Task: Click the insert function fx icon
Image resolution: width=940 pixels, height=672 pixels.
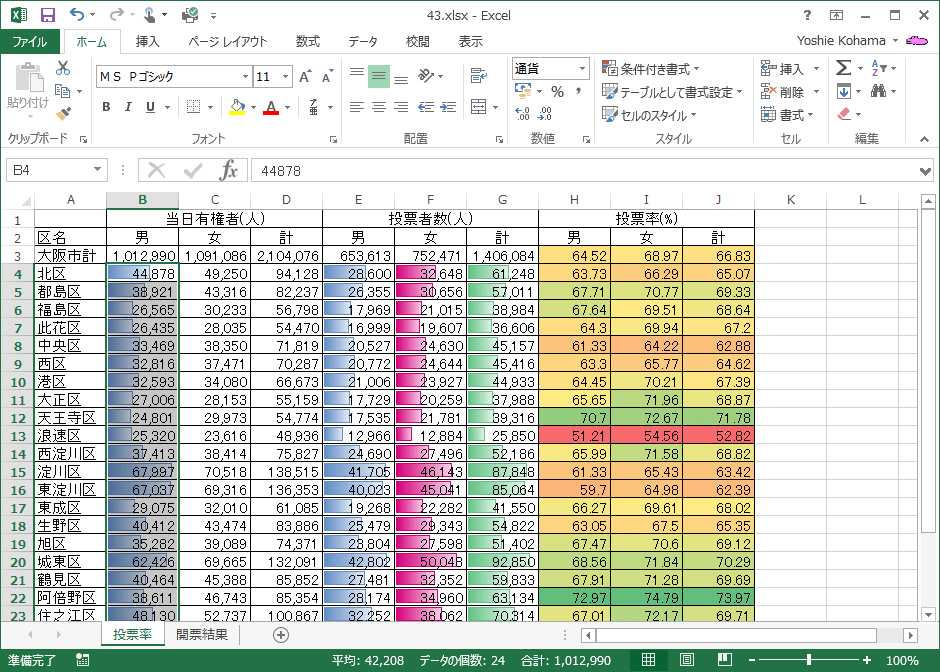Action: click(228, 170)
